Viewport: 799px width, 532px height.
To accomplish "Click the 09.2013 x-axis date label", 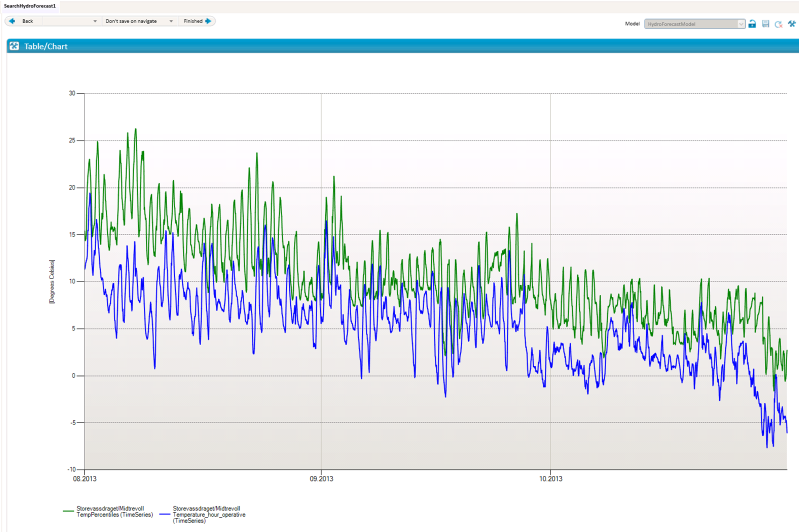I will pos(321,477).
